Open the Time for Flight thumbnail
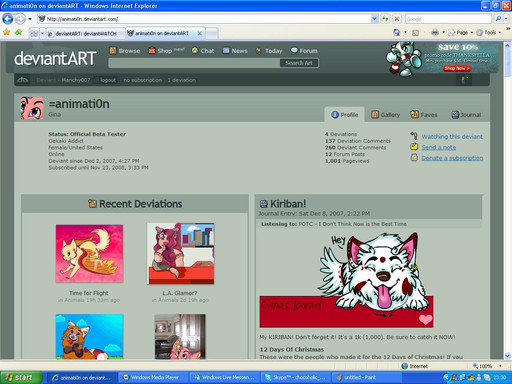512x384 pixels. tap(89, 254)
